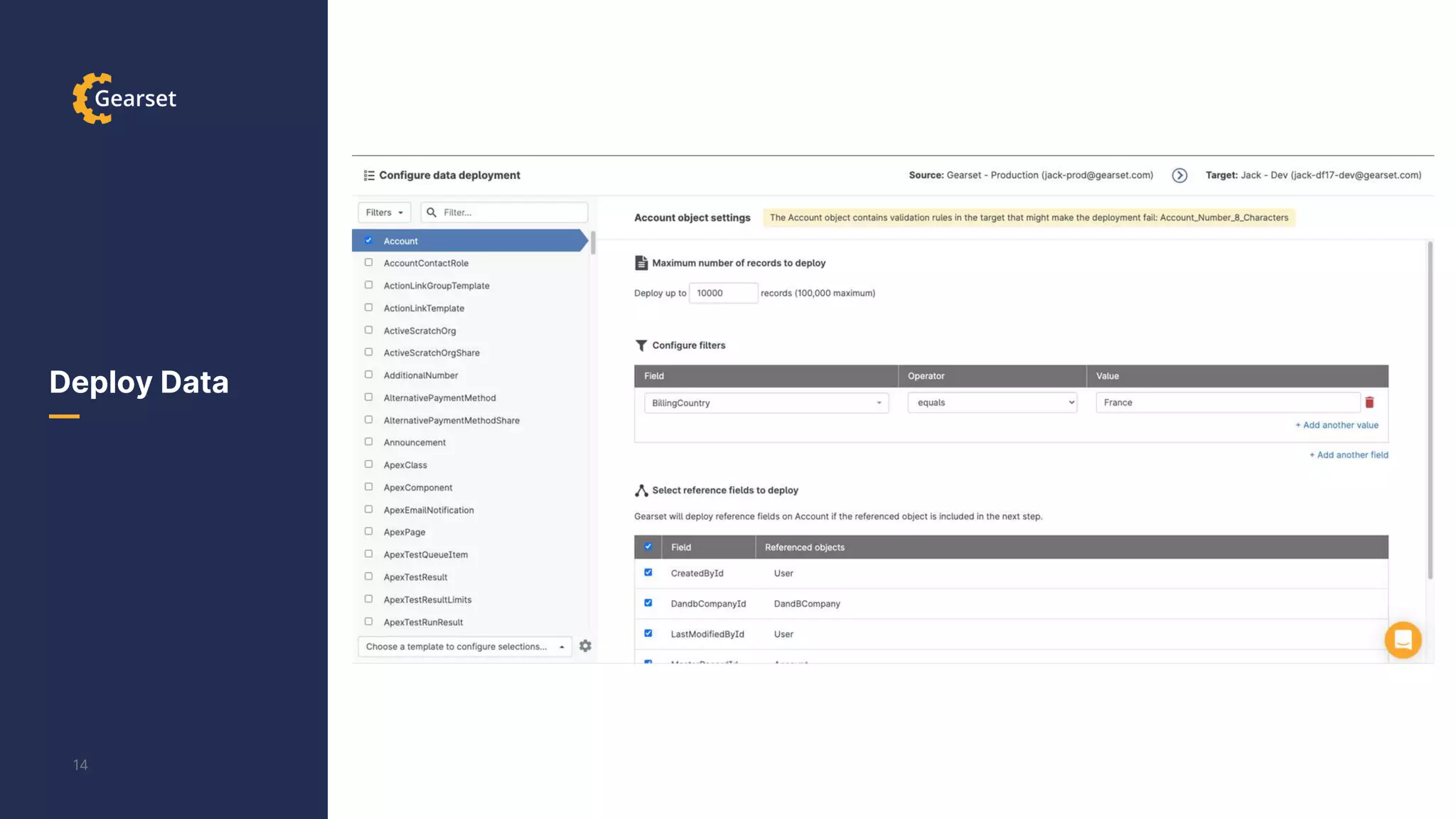Viewport: 1456px width, 819px height.
Task: Click the records-to-deploy number field
Action: click(x=722, y=293)
